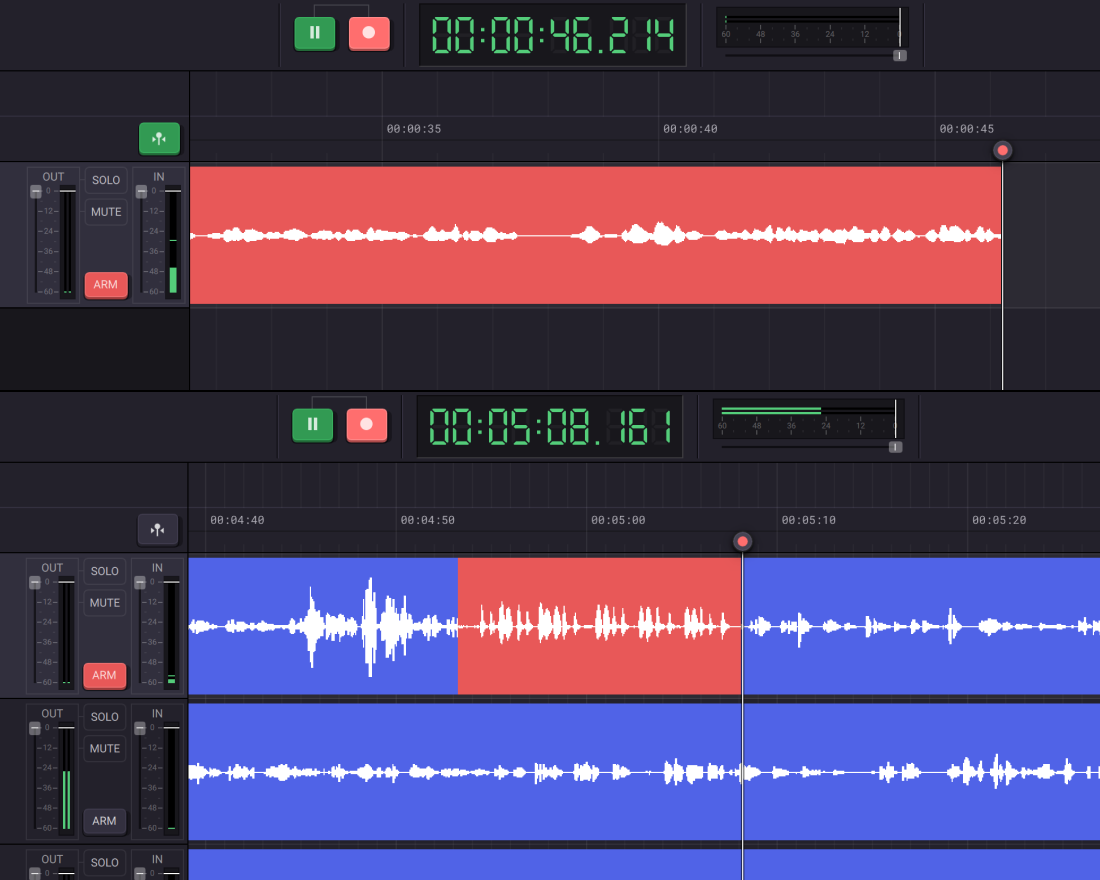Disarm the track with the fully red clip
Image resolution: width=1100 pixels, height=880 pixels.
pyautogui.click(x=105, y=284)
